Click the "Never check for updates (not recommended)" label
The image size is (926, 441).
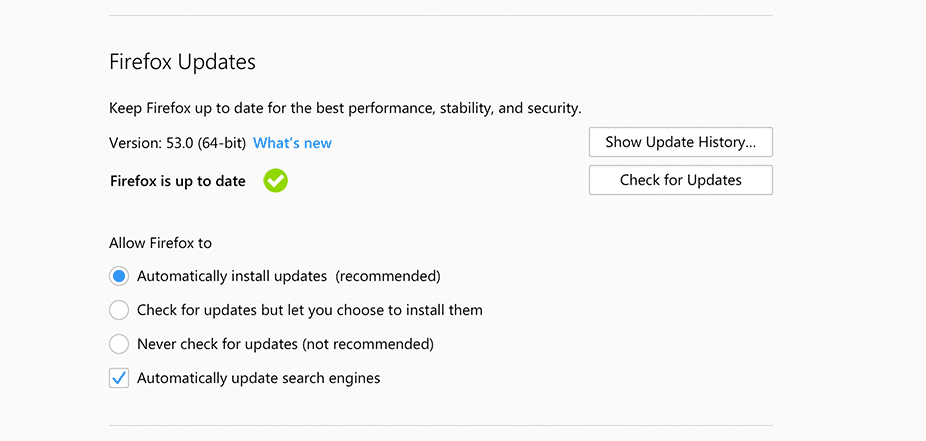[285, 344]
